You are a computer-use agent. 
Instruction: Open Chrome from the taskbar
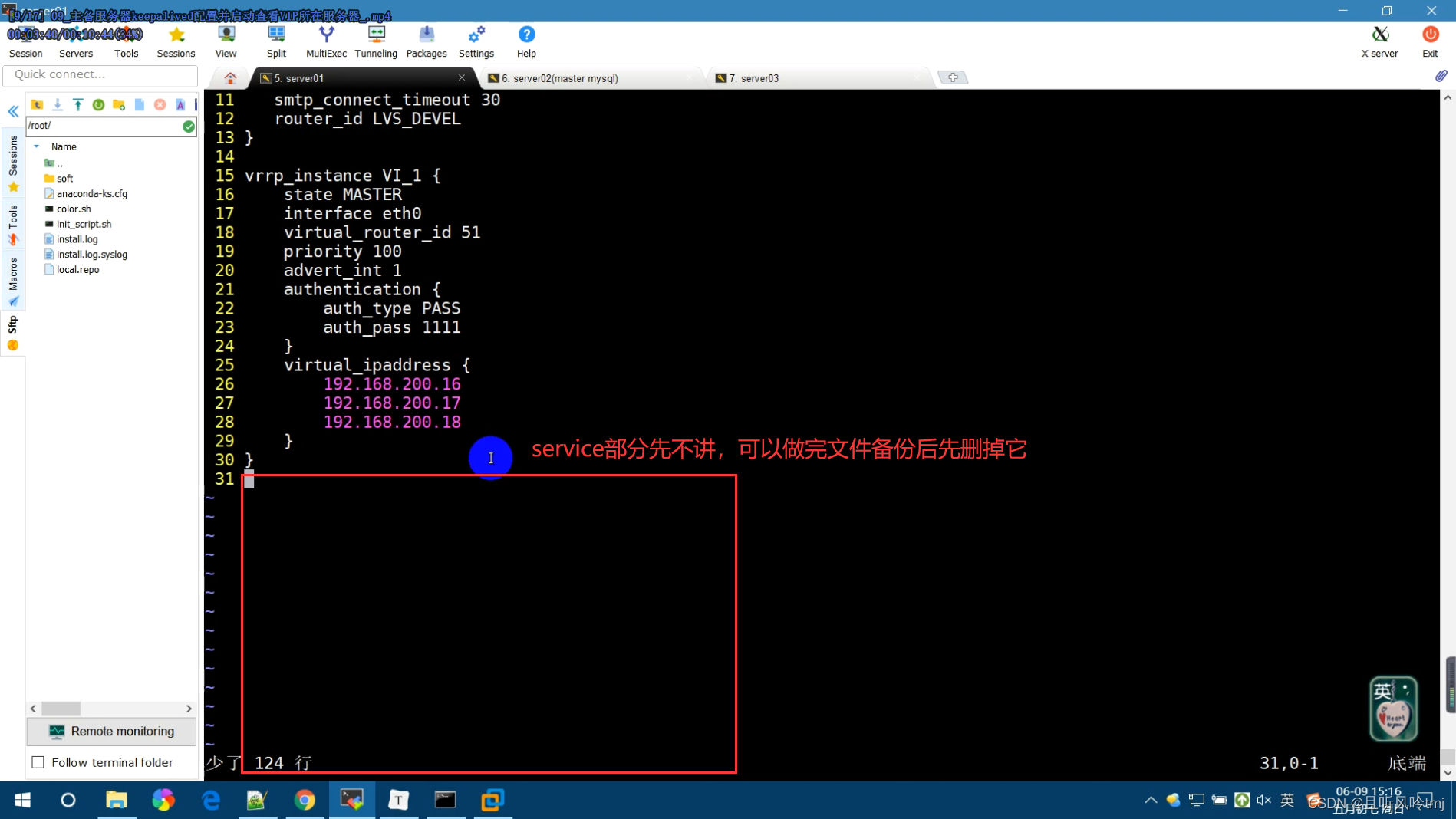coord(305,800)
